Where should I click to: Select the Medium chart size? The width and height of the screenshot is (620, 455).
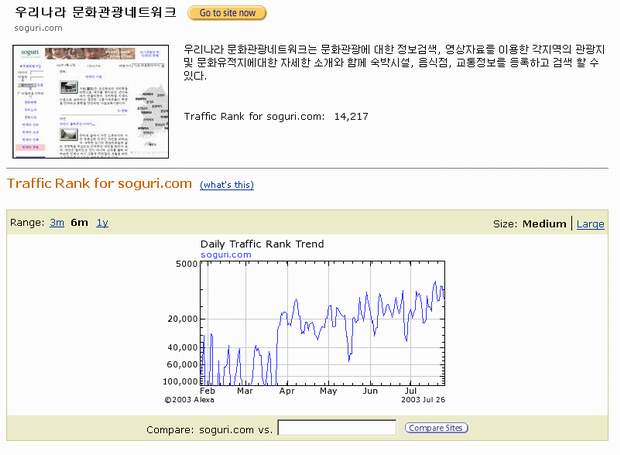coord(544,223)
